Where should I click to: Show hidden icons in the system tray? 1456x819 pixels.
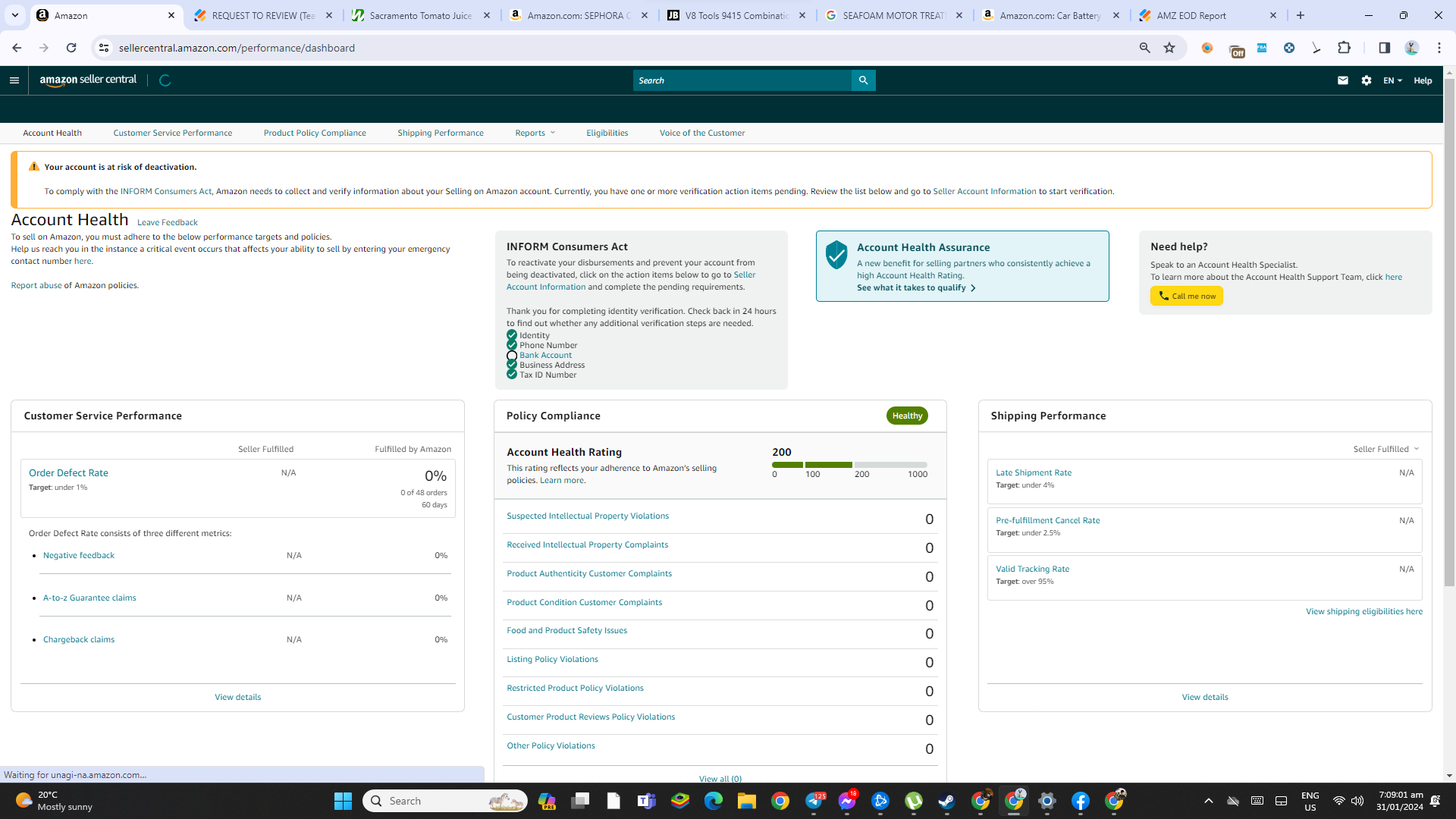pos(1209,801)
